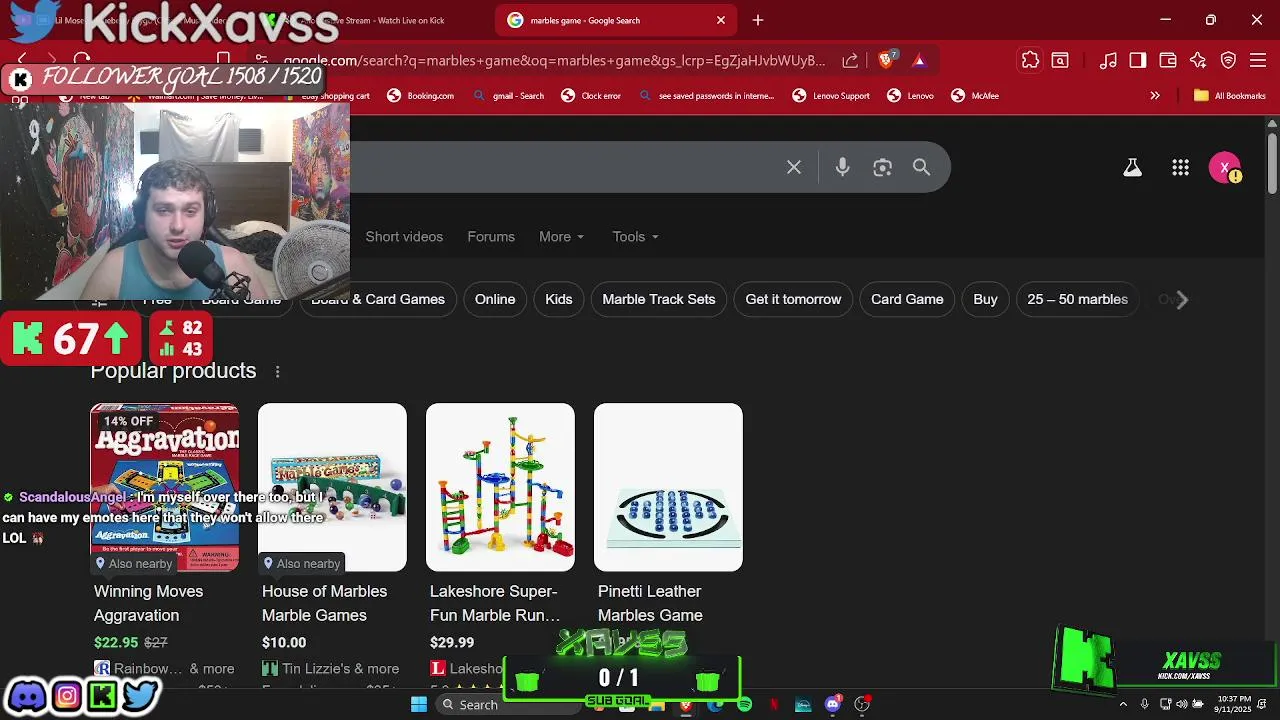This screenshot has height=720, width=1280.
Task: Select the Online filter chip
Action: click(x=495, y=299)
